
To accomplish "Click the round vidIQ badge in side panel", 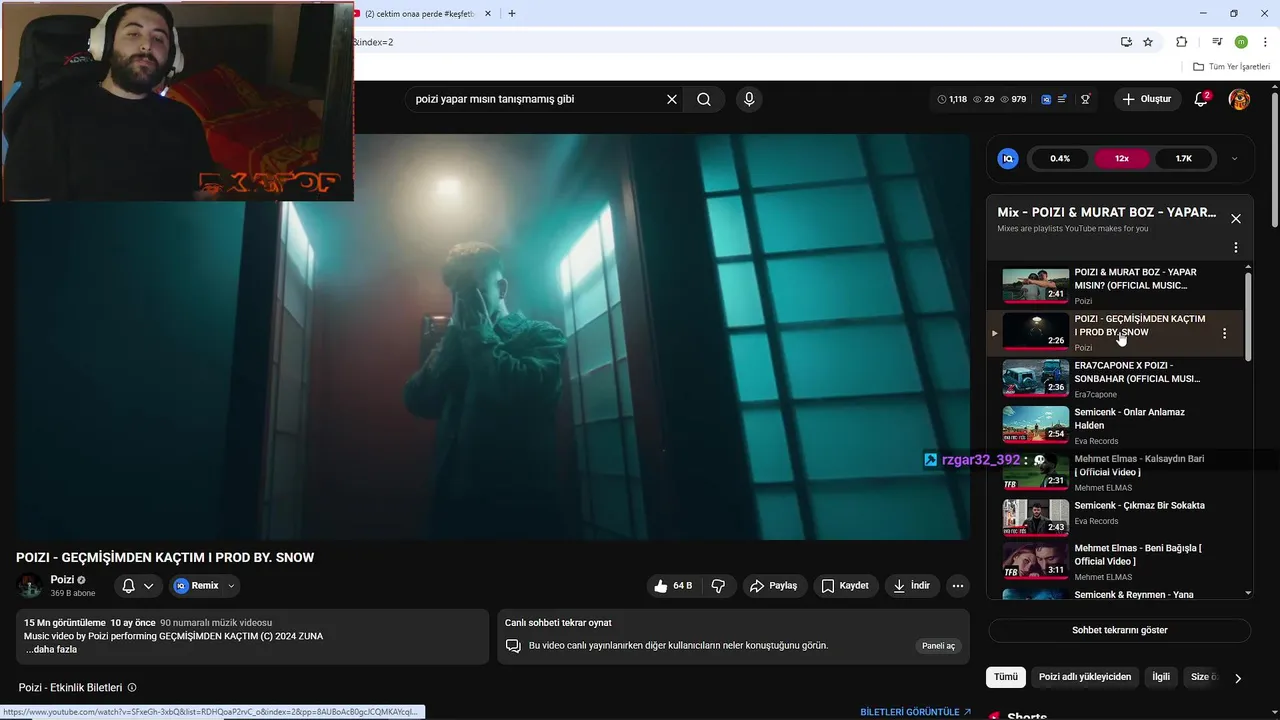I will tap(1008, 158).
